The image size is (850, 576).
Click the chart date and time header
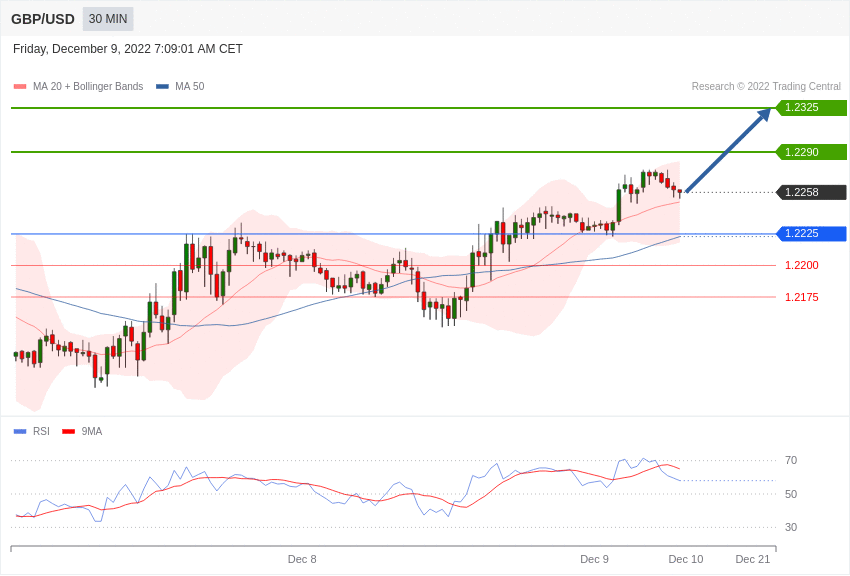coord(128,49)
